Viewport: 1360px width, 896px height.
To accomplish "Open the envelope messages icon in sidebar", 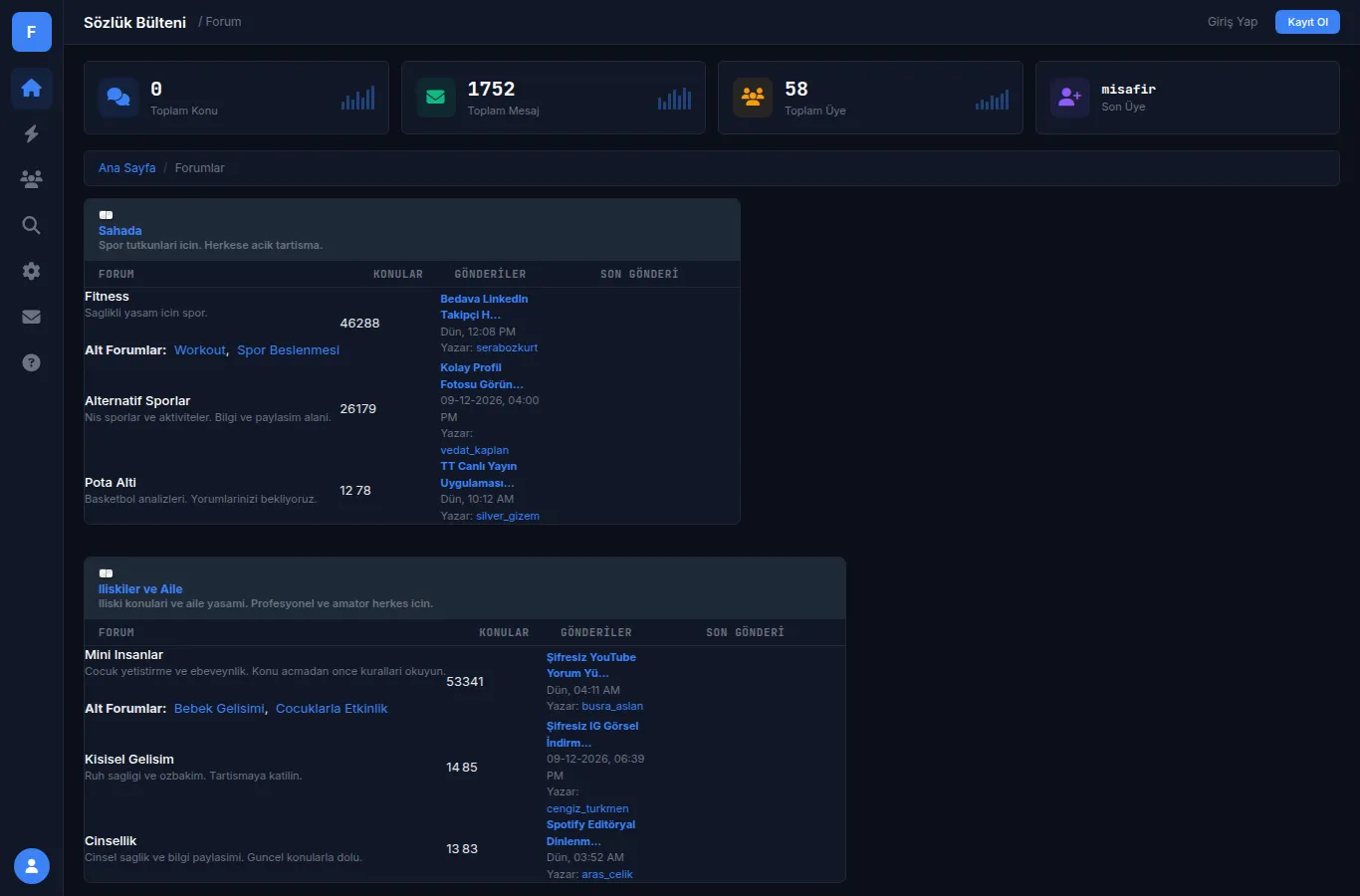I will (32, 317).
